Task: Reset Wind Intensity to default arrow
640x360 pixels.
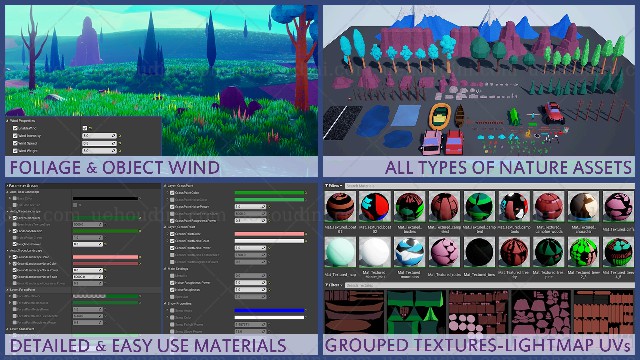Action: 120,136
